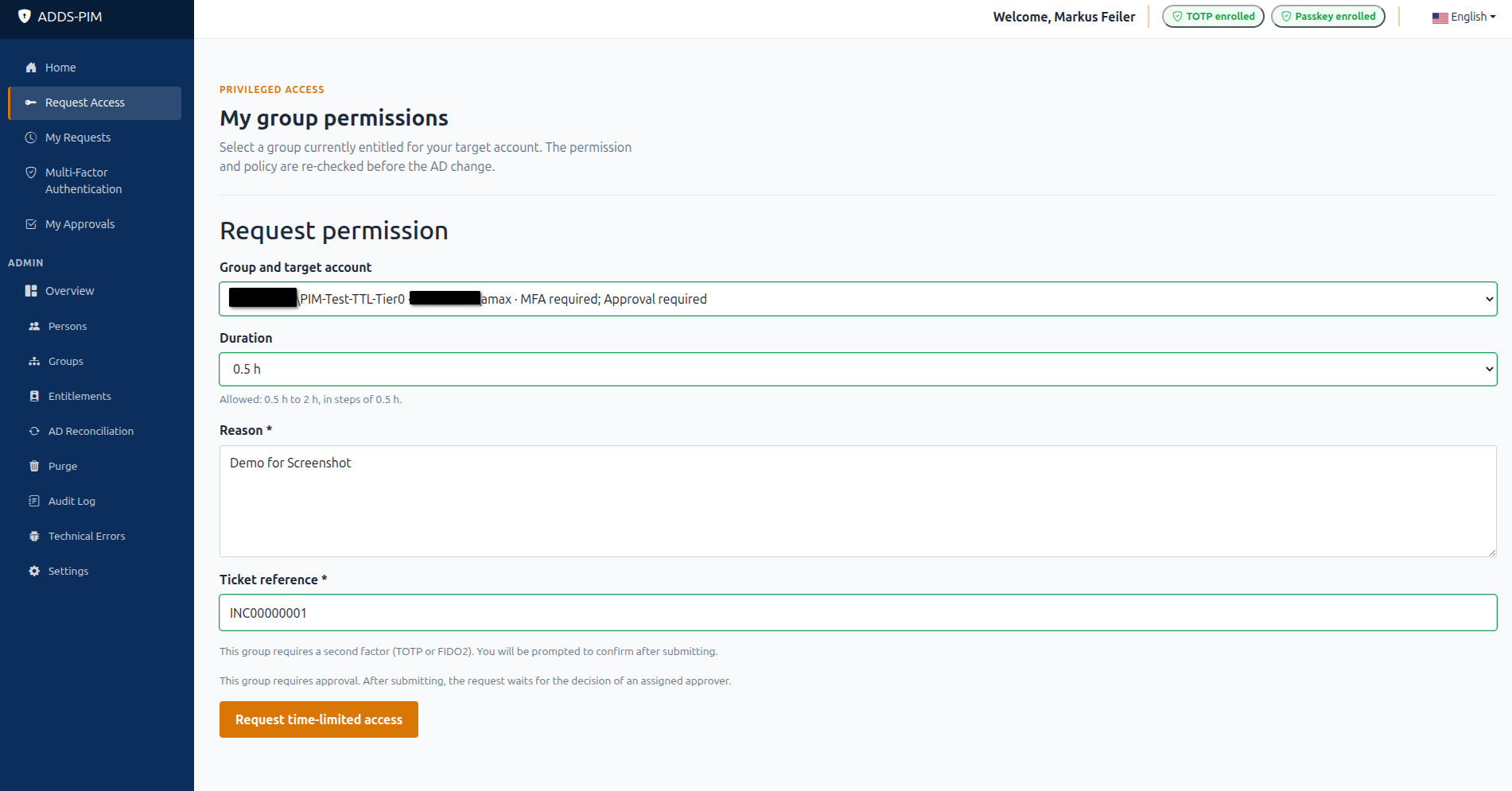Click the Entitlements badge icon

click(x=34, y=396)
